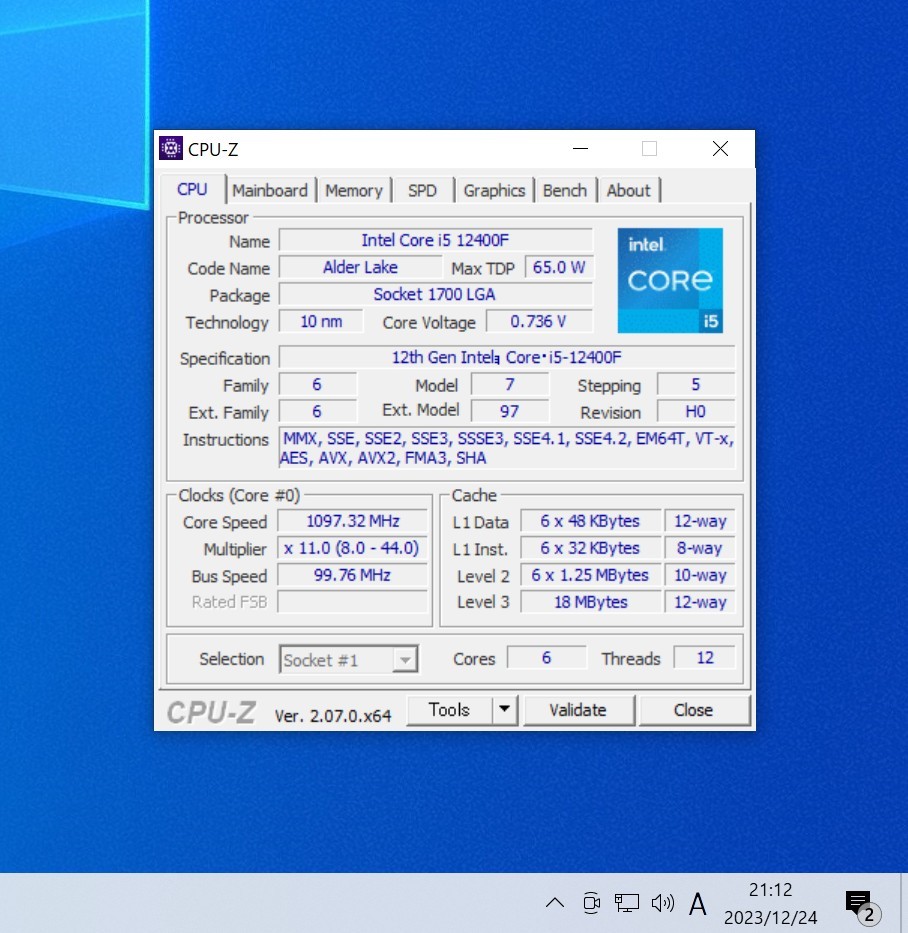
Task: Click the version text Ver. 2.07.0.x64
Action: tap(333, 716)
